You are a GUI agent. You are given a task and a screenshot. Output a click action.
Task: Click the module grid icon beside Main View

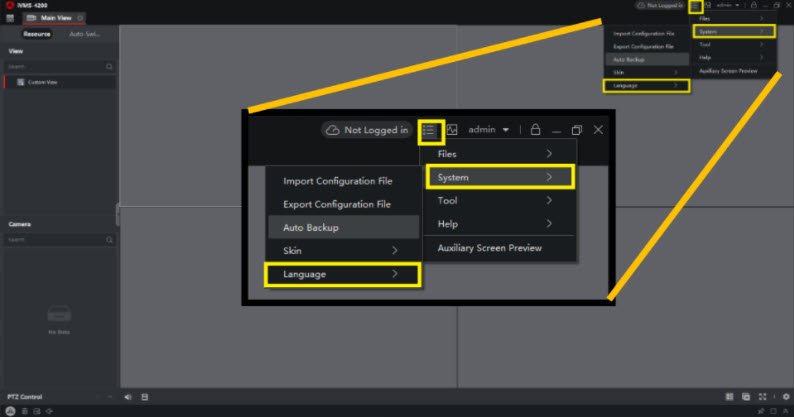10,19
